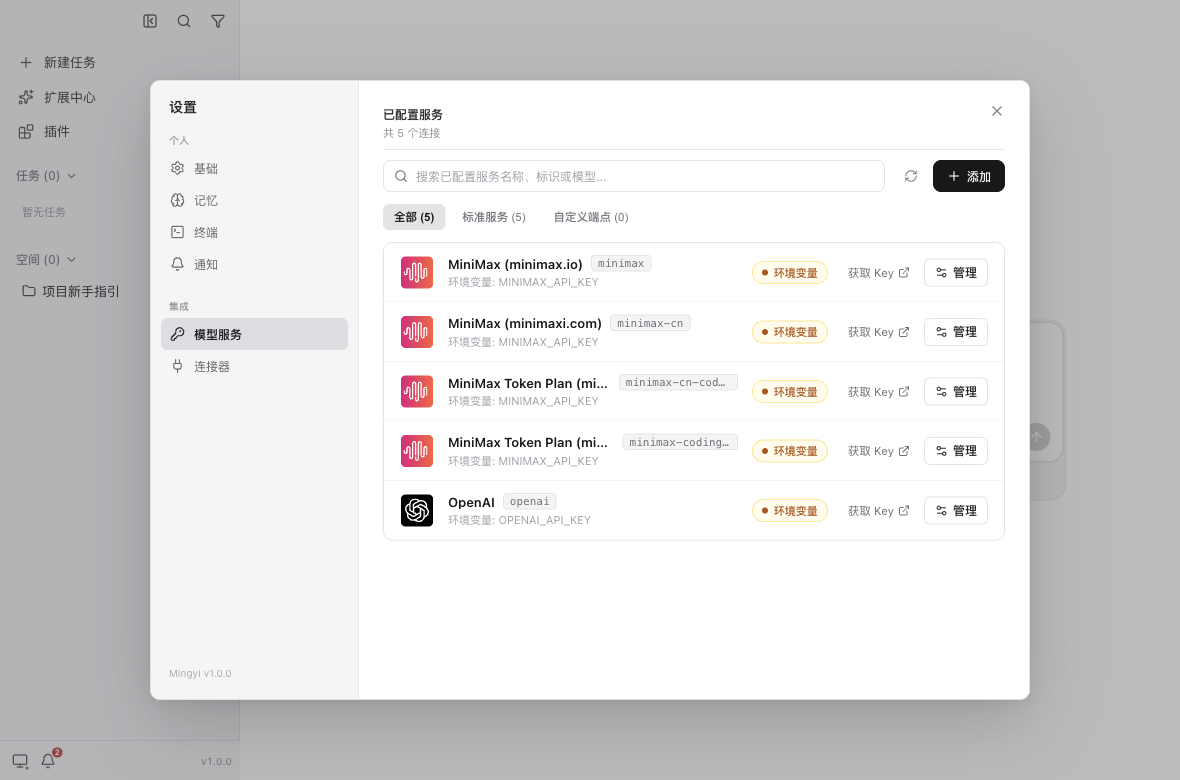This screenshot has height=780, width=1180.
Task: Open the 项目新手指引 folder
Action: (70, 291)
